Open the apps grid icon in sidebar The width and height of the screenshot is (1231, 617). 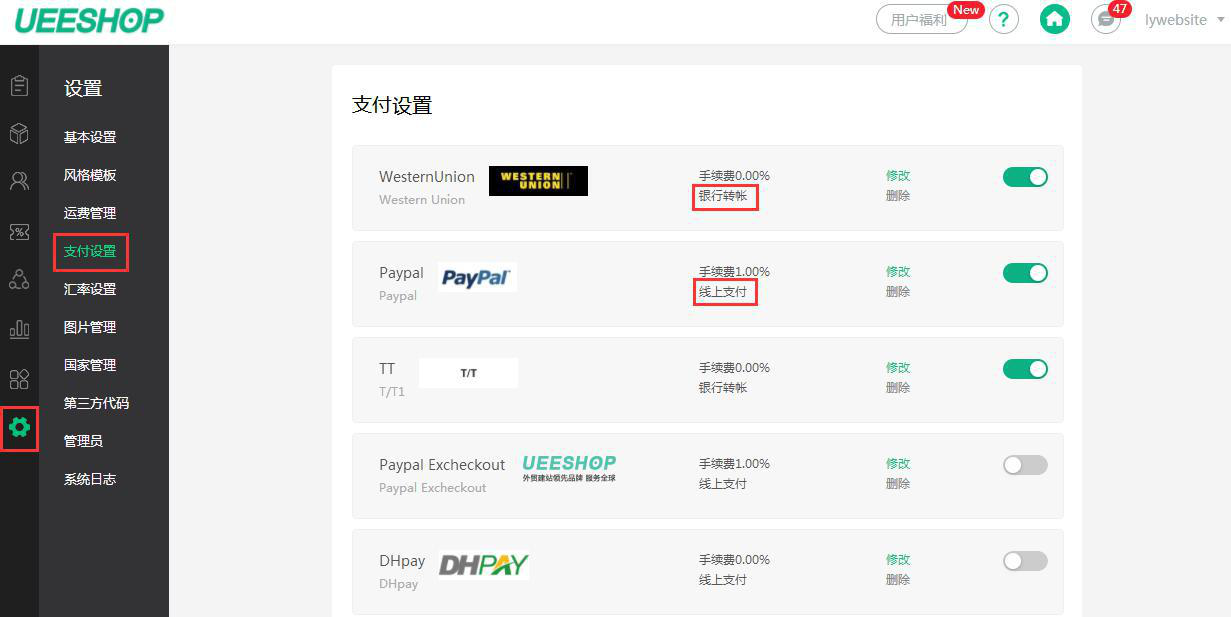(19, 379)
